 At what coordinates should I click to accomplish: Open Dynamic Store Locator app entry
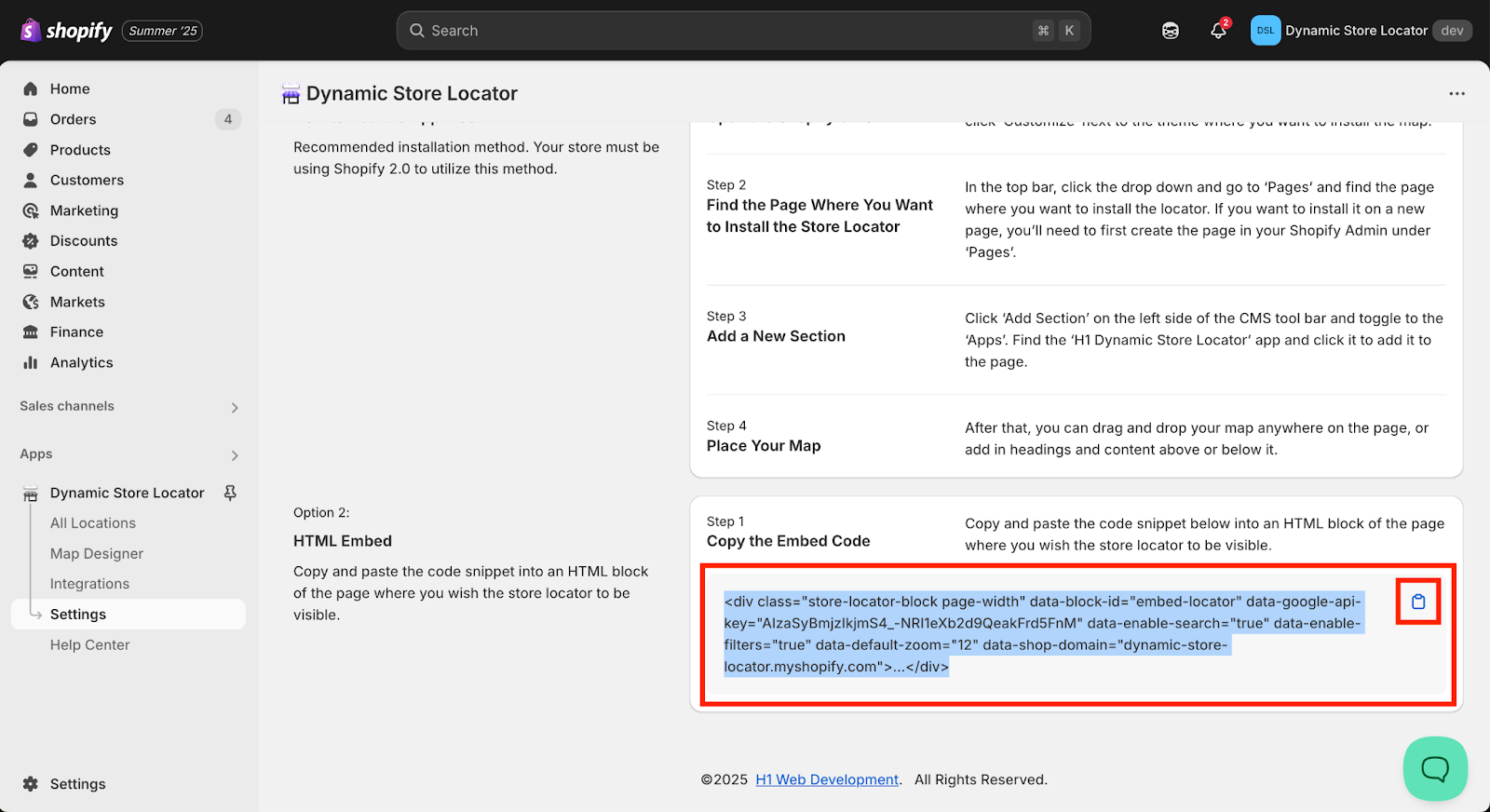click(x=127, y=493)
